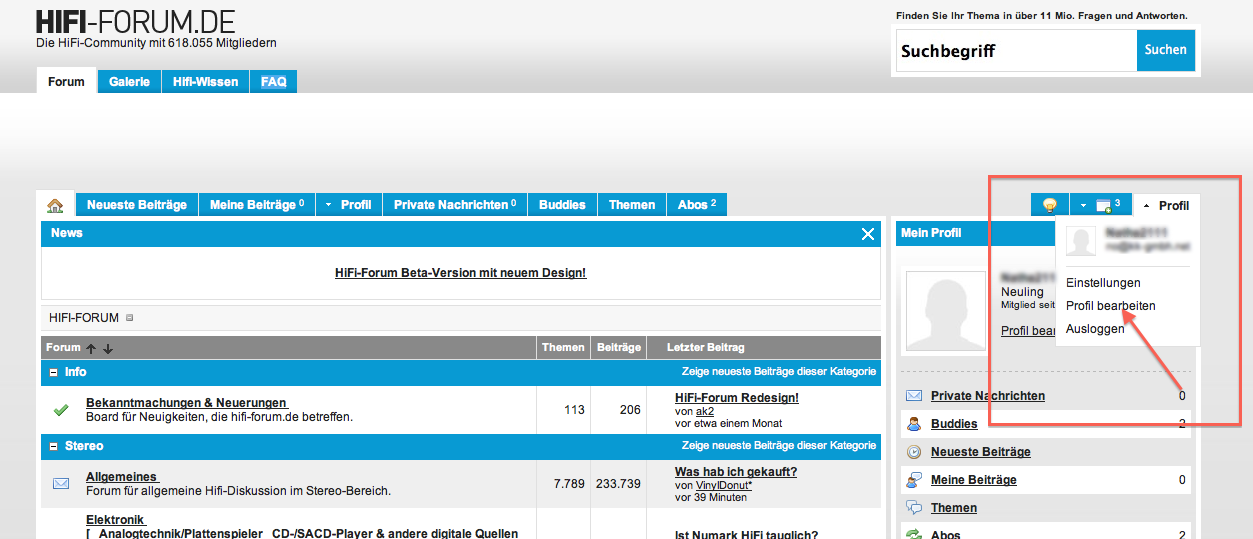
Task: Open Meine Beiträge link in sidebar
Action: 974,480
